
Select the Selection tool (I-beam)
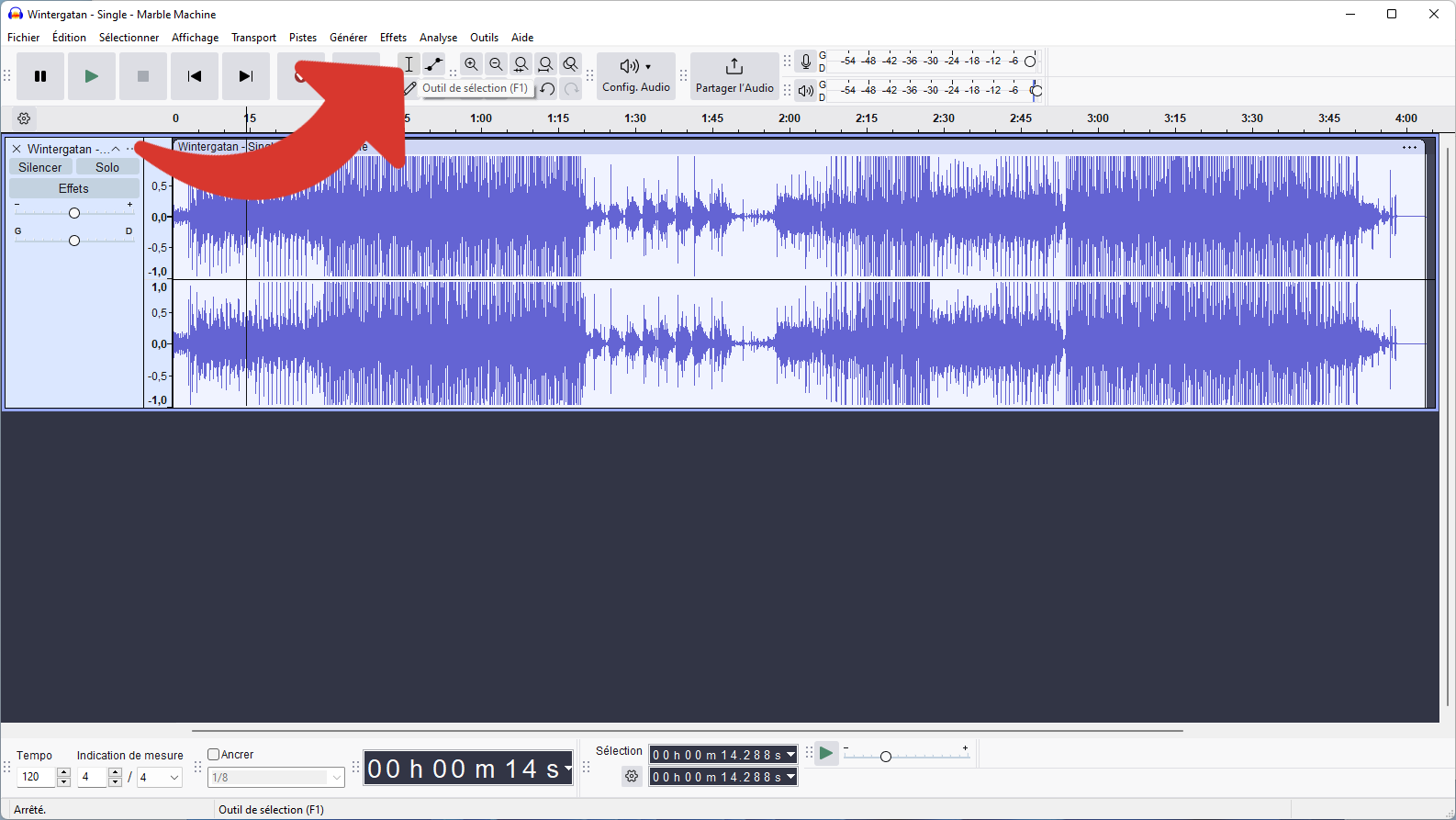point(409,64)
